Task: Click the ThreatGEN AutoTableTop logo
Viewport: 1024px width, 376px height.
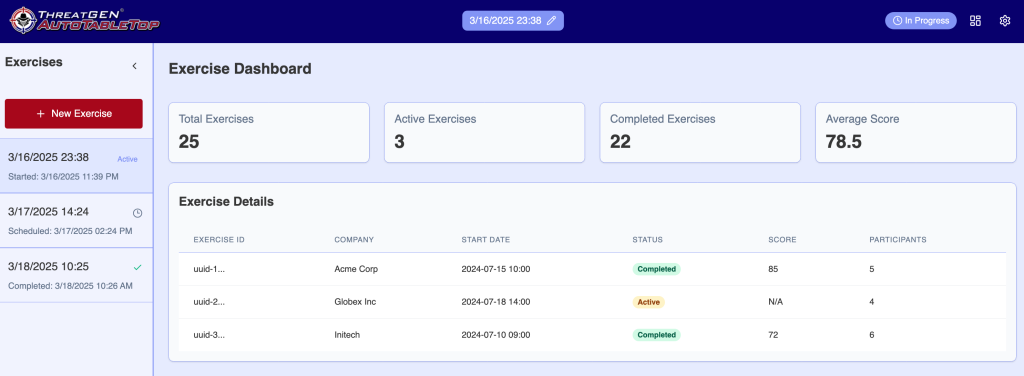Action: click(x=84, y=20)
